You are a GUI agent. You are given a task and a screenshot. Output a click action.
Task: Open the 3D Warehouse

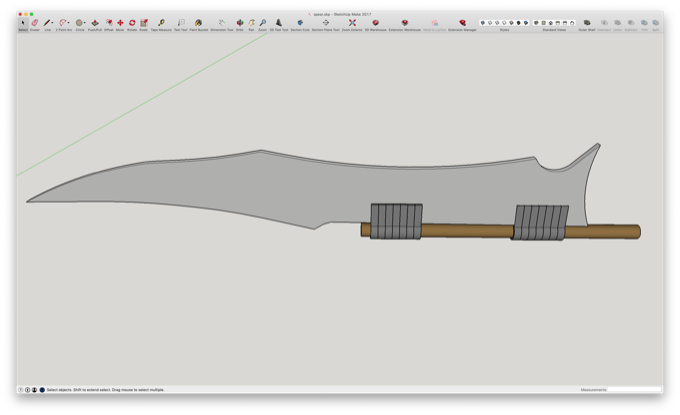pyautogui.click(x=376, y=23)
